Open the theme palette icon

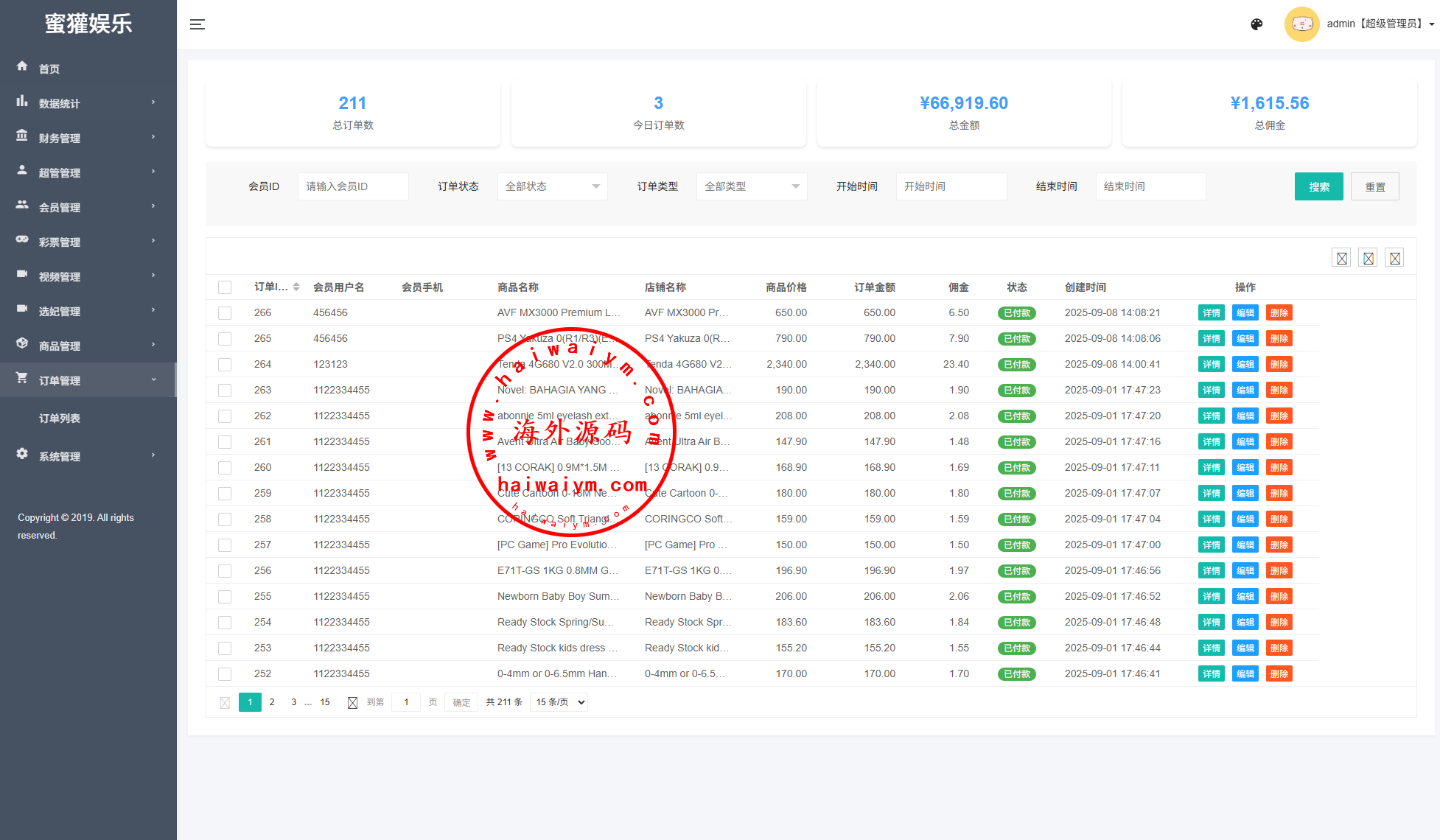(1256, 24)
